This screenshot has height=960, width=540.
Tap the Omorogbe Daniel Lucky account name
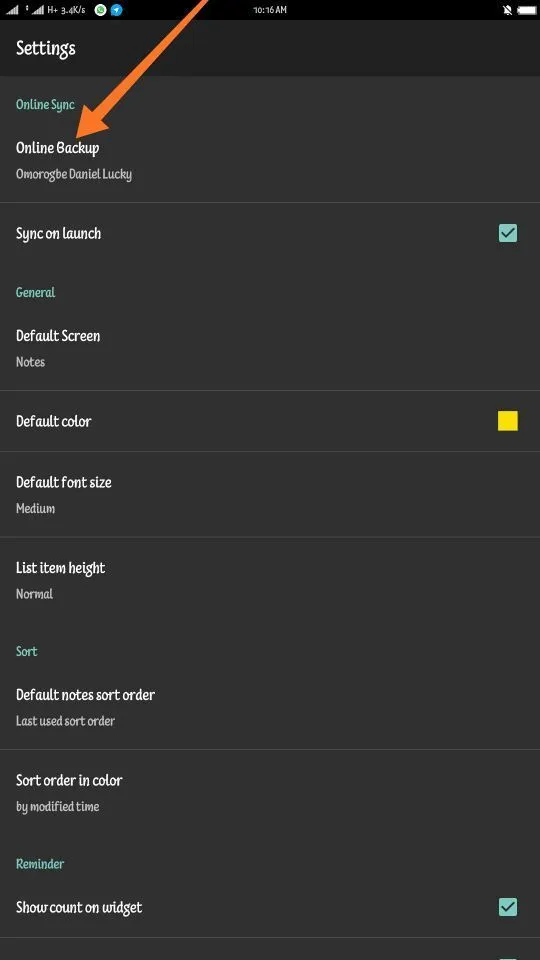click(x=74, y=174)
